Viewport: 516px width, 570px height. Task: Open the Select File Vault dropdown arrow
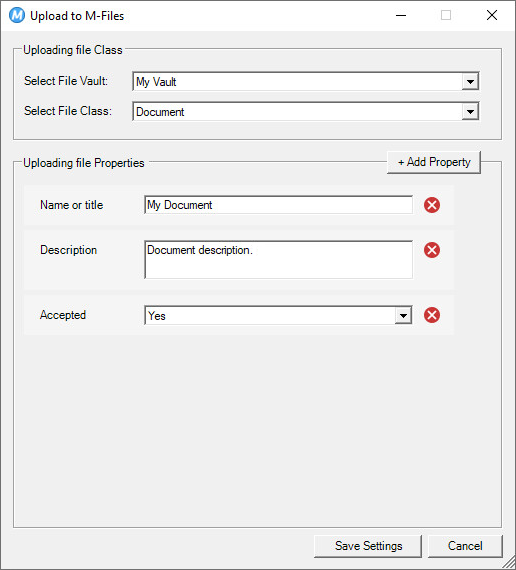(x=470, y=81)
